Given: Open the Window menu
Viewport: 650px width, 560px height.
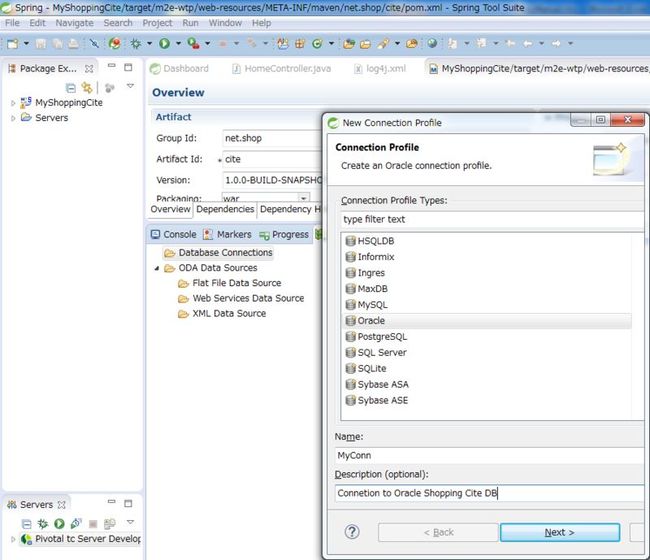Looking at the screenshot, I should pos(225,23).
